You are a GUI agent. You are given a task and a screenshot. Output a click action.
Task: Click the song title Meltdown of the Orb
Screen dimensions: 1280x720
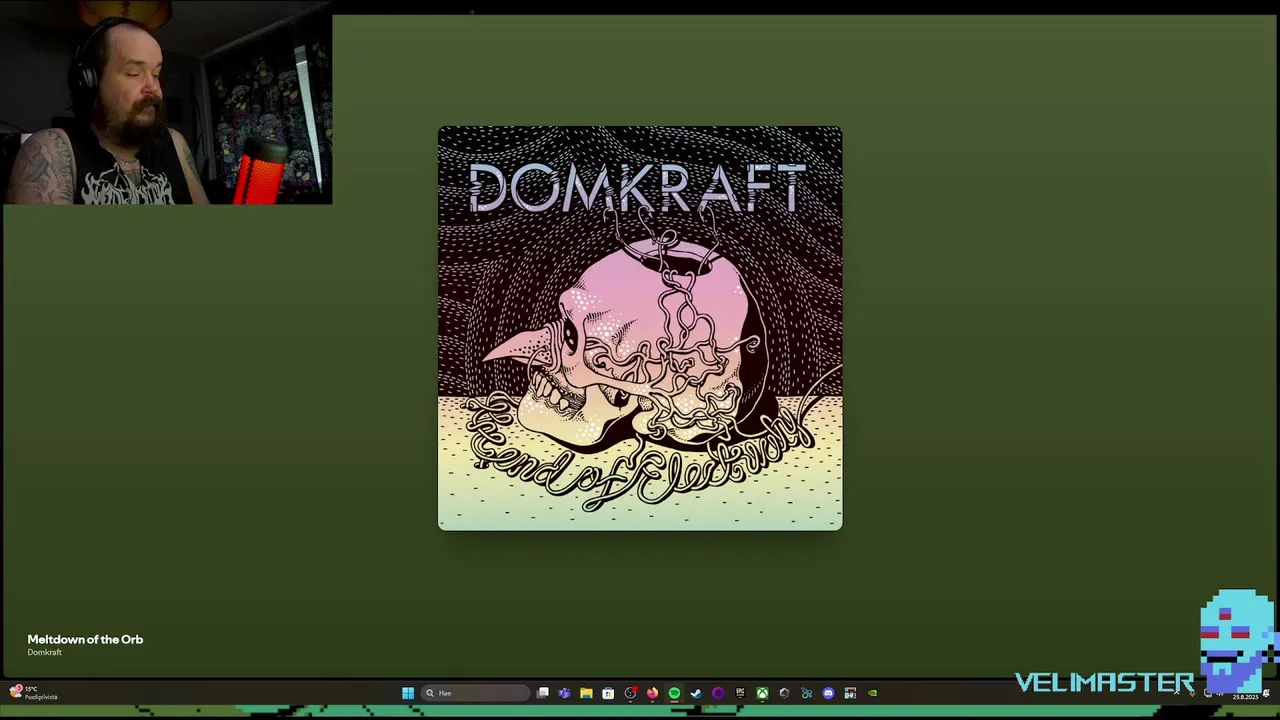[85, 639]
